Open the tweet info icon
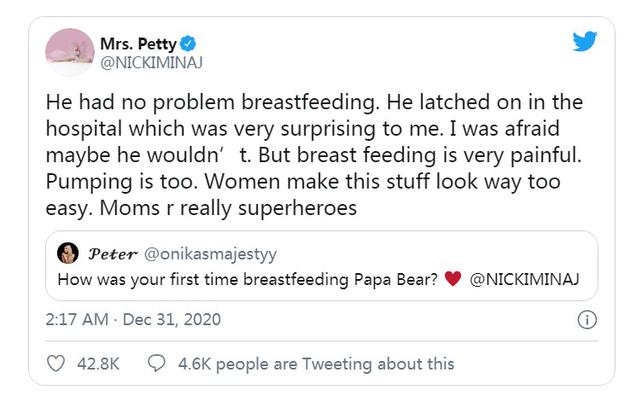630x396 pixels. coord(587,320)
